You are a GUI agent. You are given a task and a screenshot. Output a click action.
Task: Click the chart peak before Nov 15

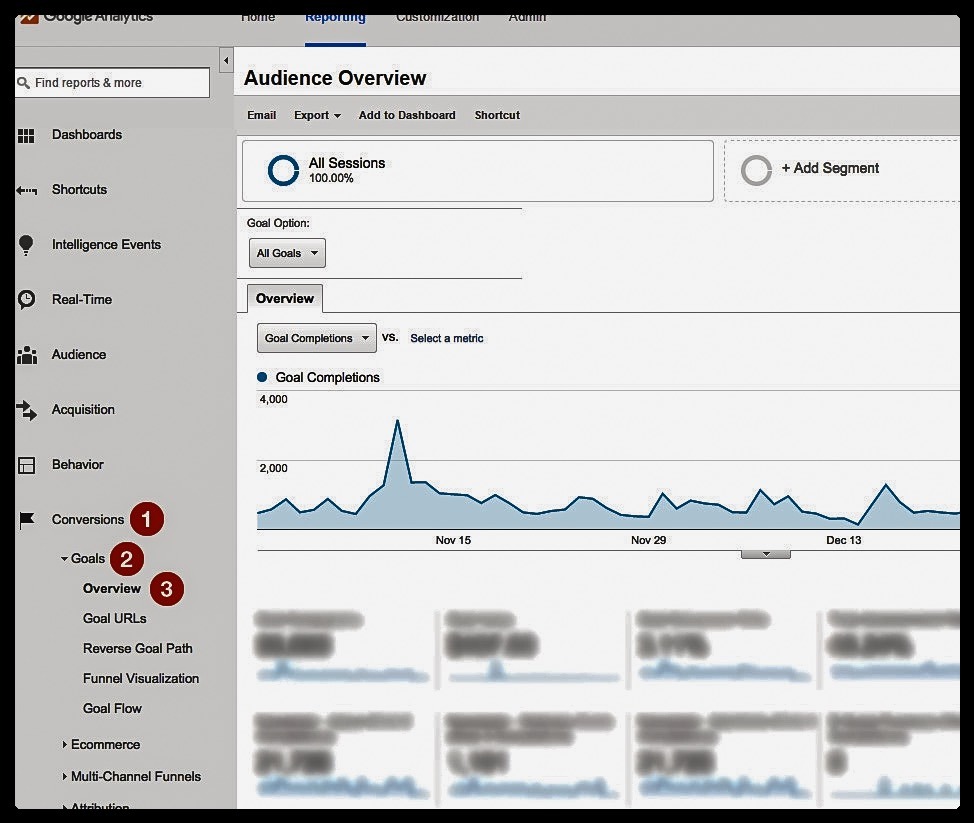pyautogui.click(x=398, y=422)
